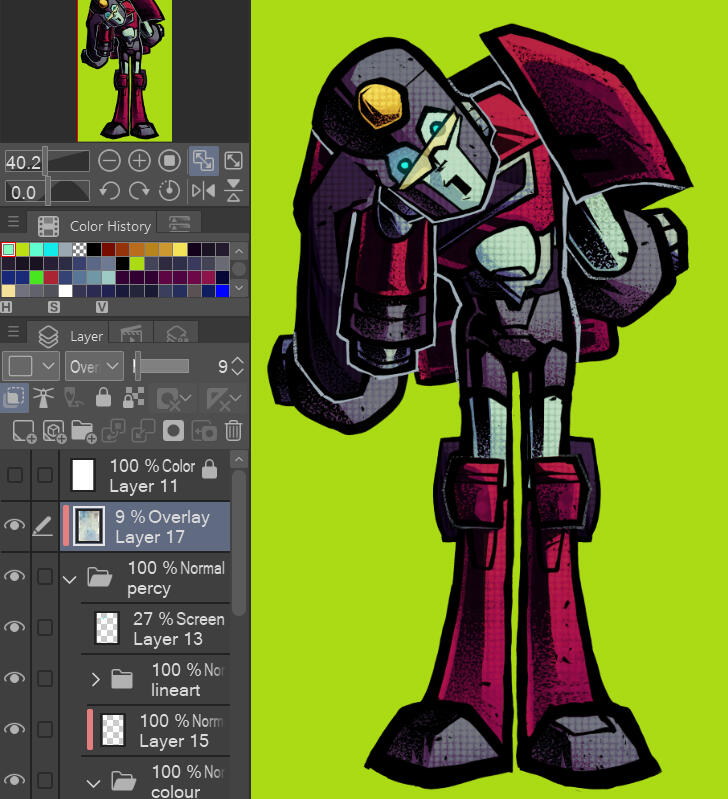Toggle the fit to navigator icon
This screenshot has width=728, height=799.
(x=203, y=161)
